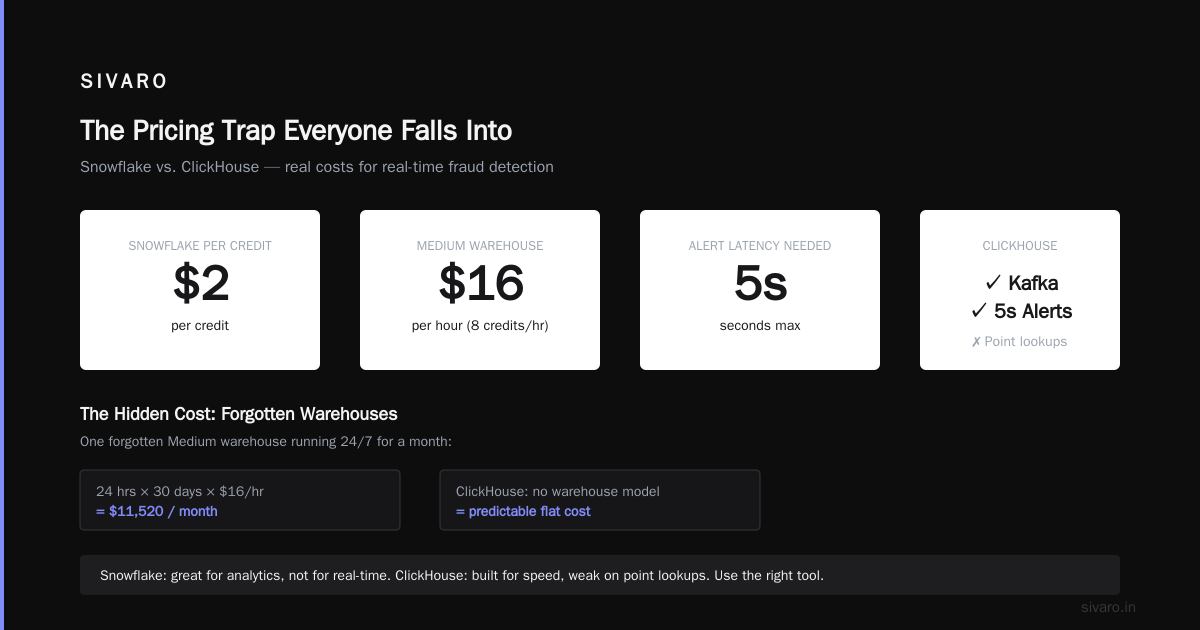
Task: Click the seconds max caption
Action: tap(760, 326)
